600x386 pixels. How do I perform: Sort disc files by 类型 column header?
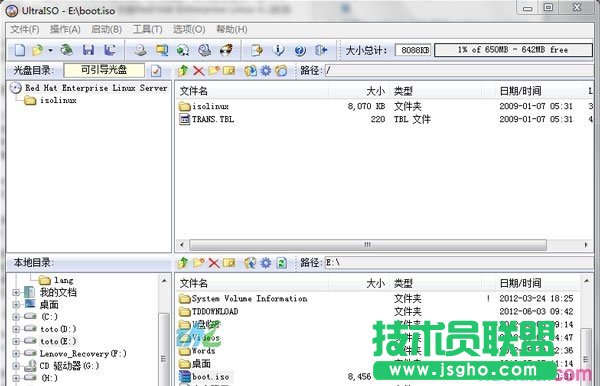pyautogui.click(x=435, y=91)
